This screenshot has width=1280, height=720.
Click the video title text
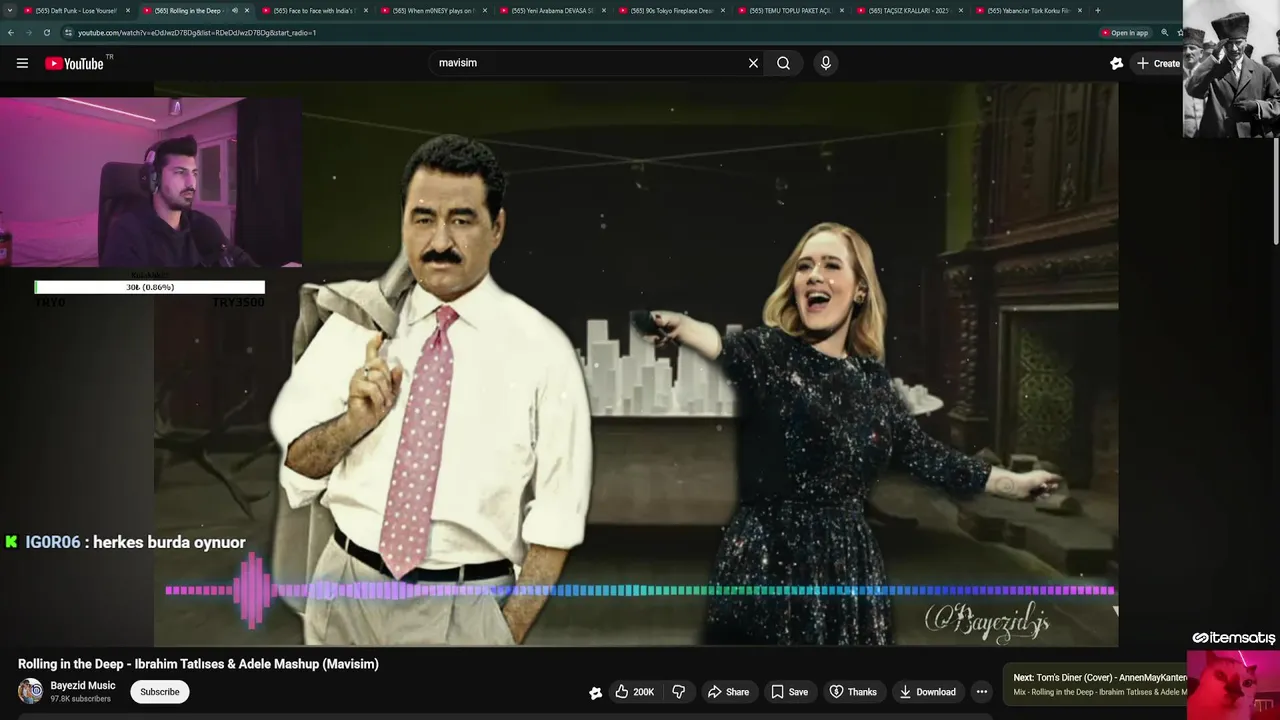tap(198, 664)
